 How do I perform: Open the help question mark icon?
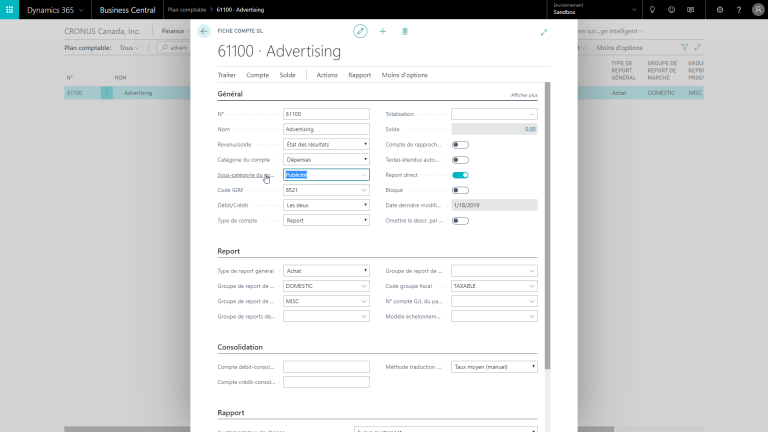point(739,10)
